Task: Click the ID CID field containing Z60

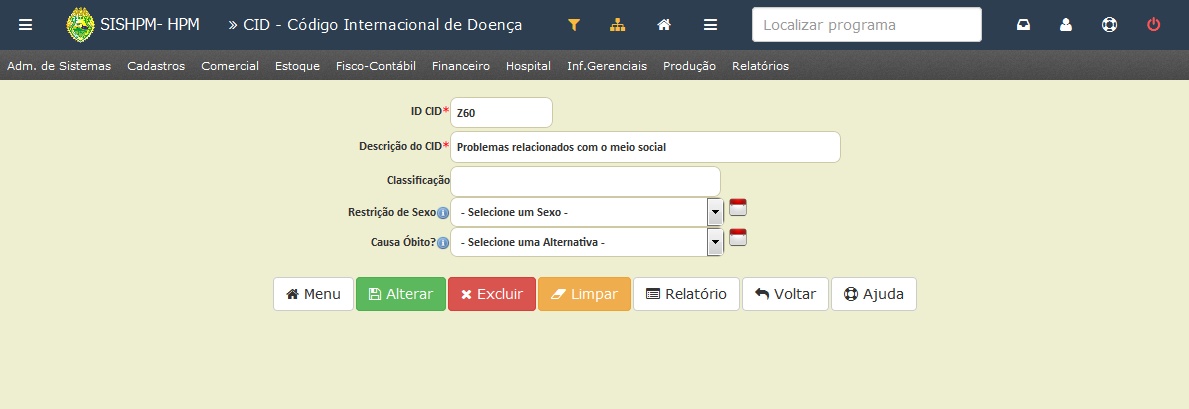Action: click(501, 113)
